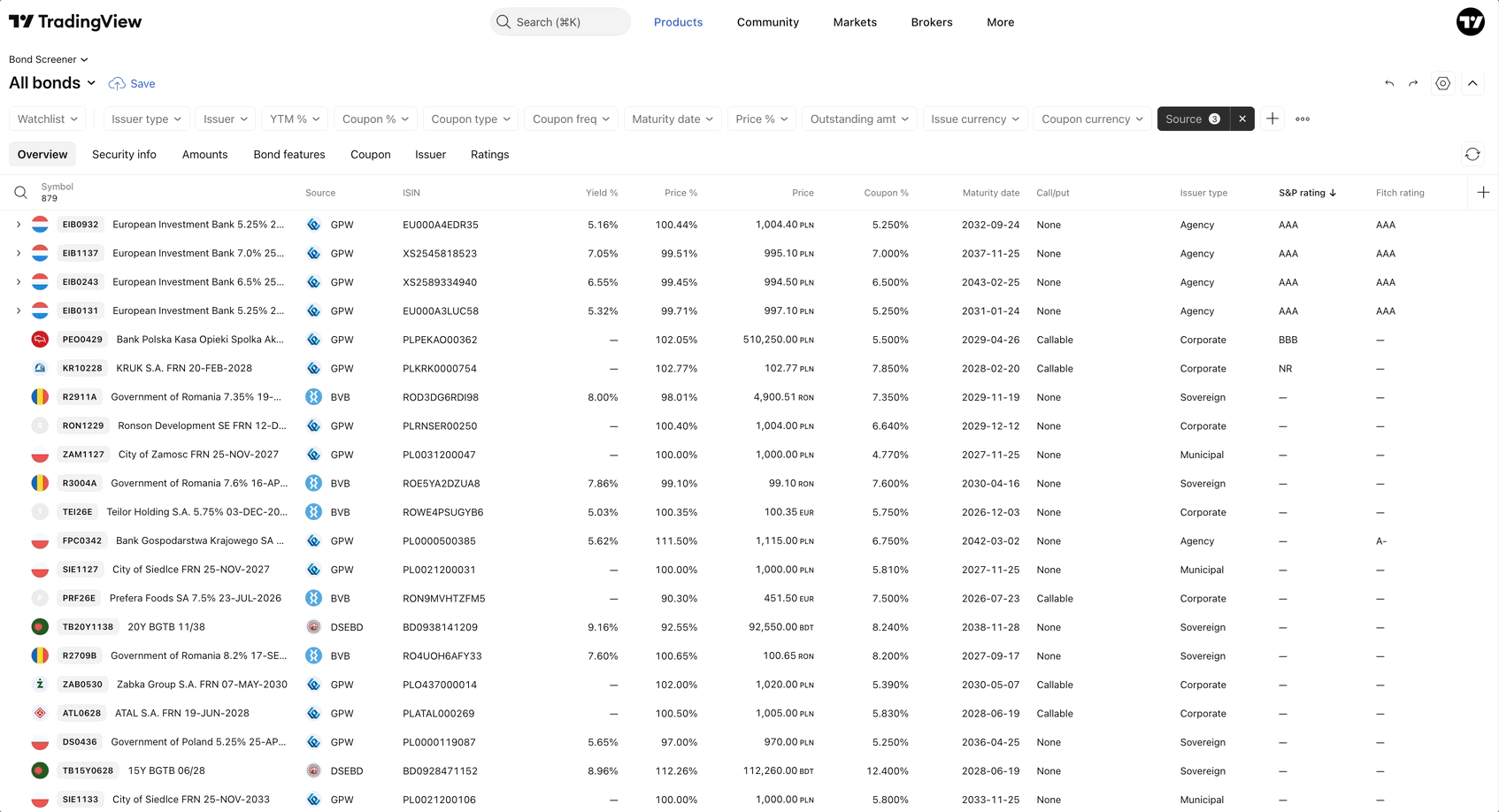Open the Brokers menu

(932, 22)
